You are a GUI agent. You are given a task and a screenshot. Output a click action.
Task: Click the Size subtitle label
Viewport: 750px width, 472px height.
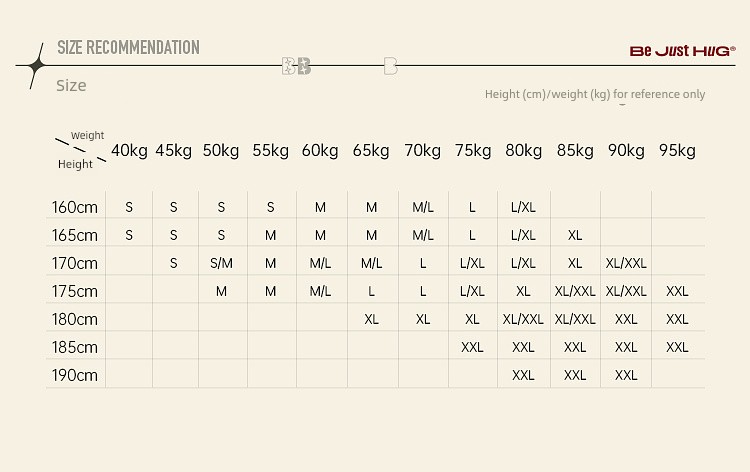pos(71,86)
